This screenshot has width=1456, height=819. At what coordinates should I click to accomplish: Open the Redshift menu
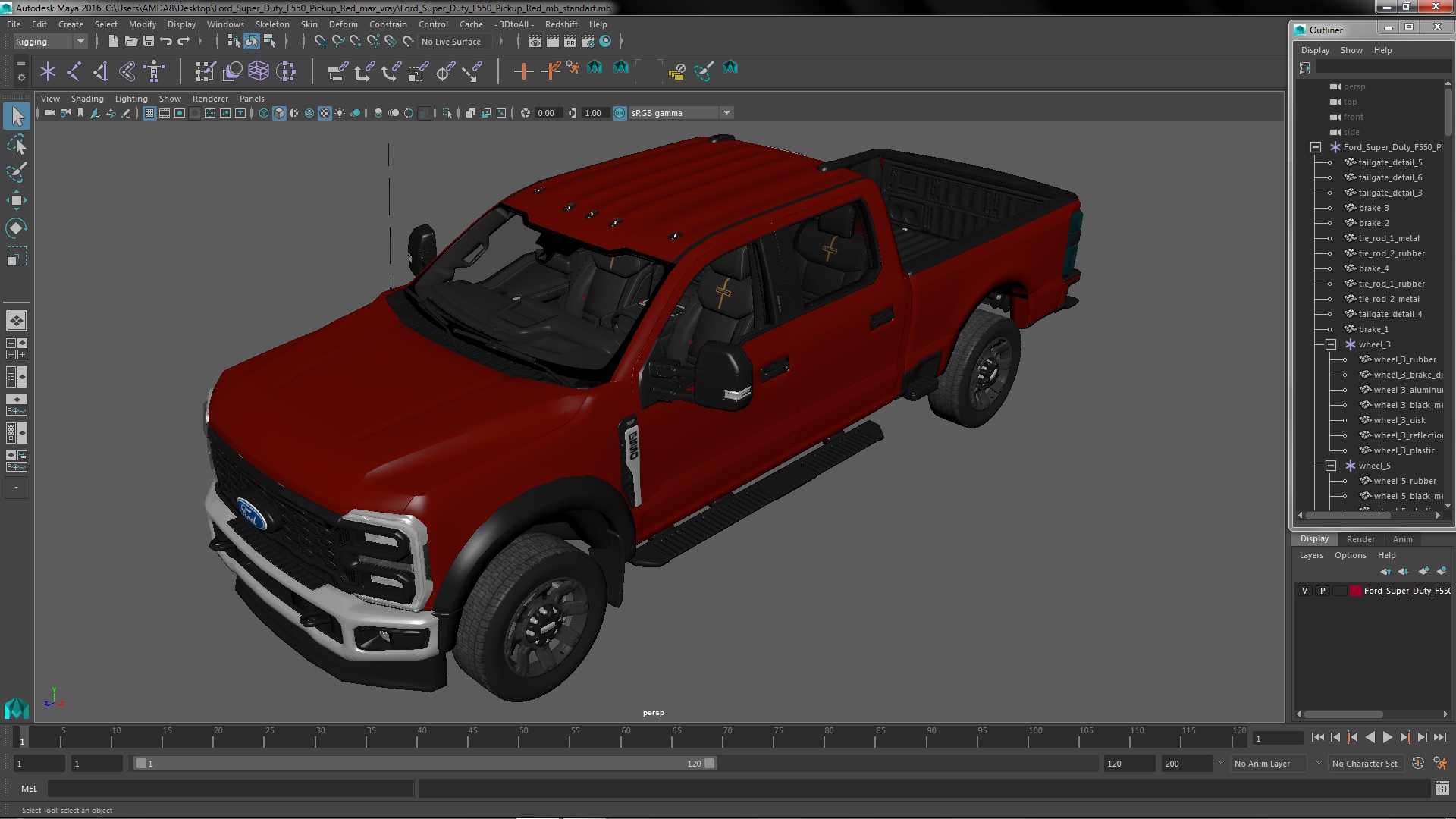561,24
